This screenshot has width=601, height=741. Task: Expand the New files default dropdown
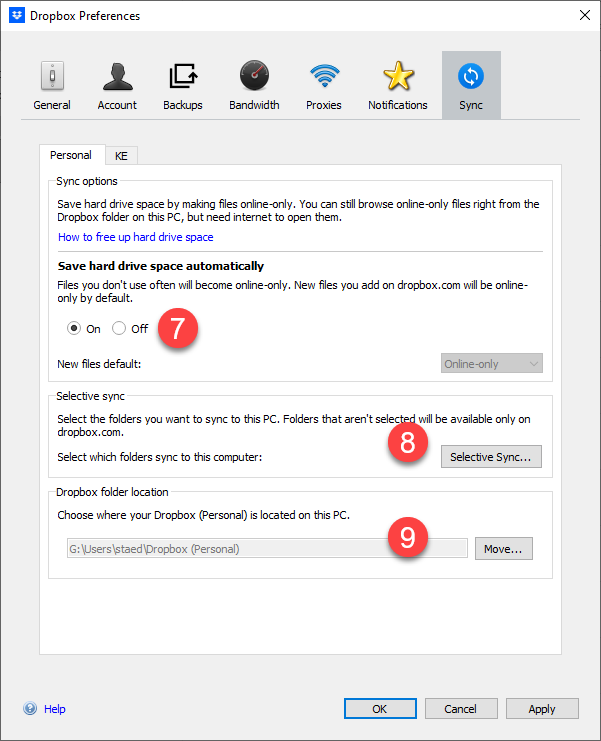(x=492, y=364)
